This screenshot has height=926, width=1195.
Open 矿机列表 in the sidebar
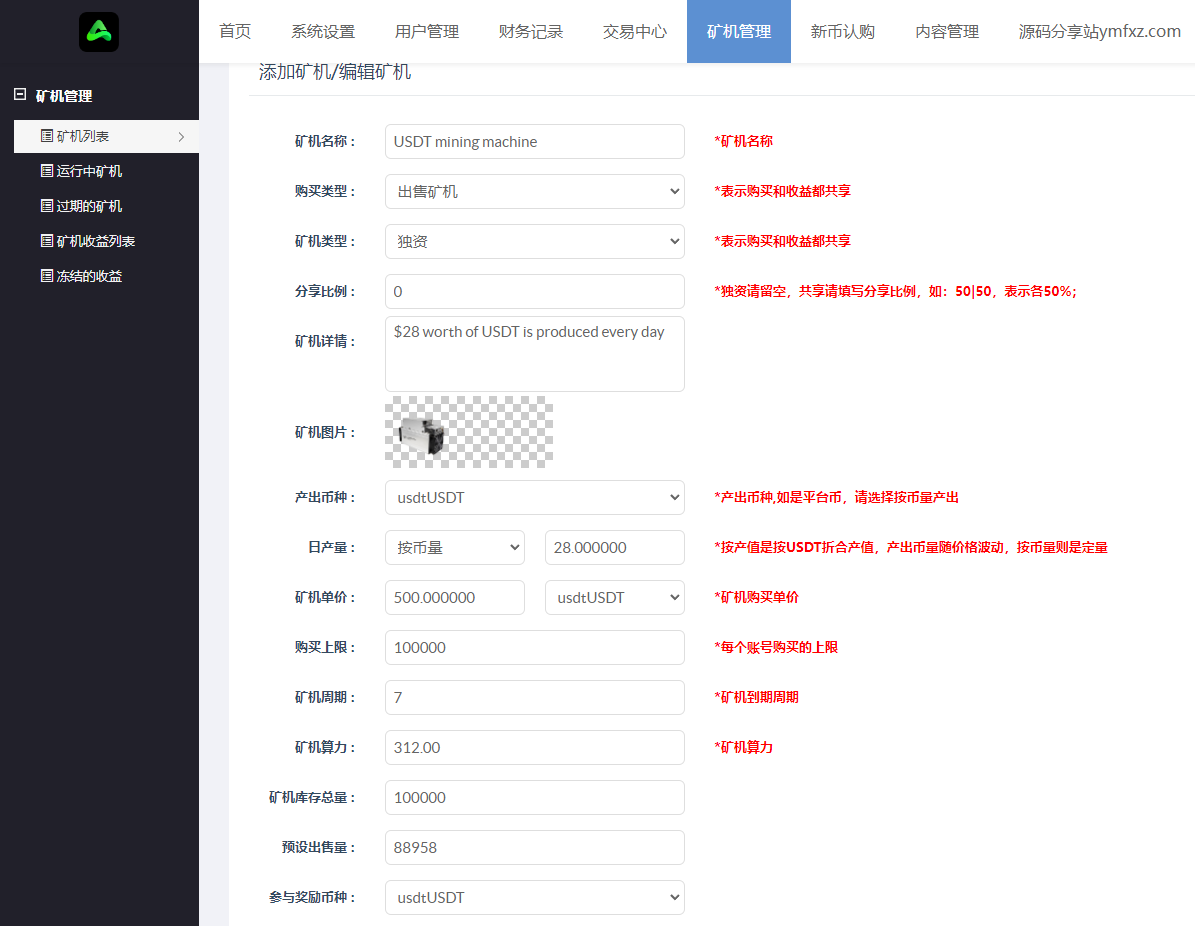pos(83,136)
